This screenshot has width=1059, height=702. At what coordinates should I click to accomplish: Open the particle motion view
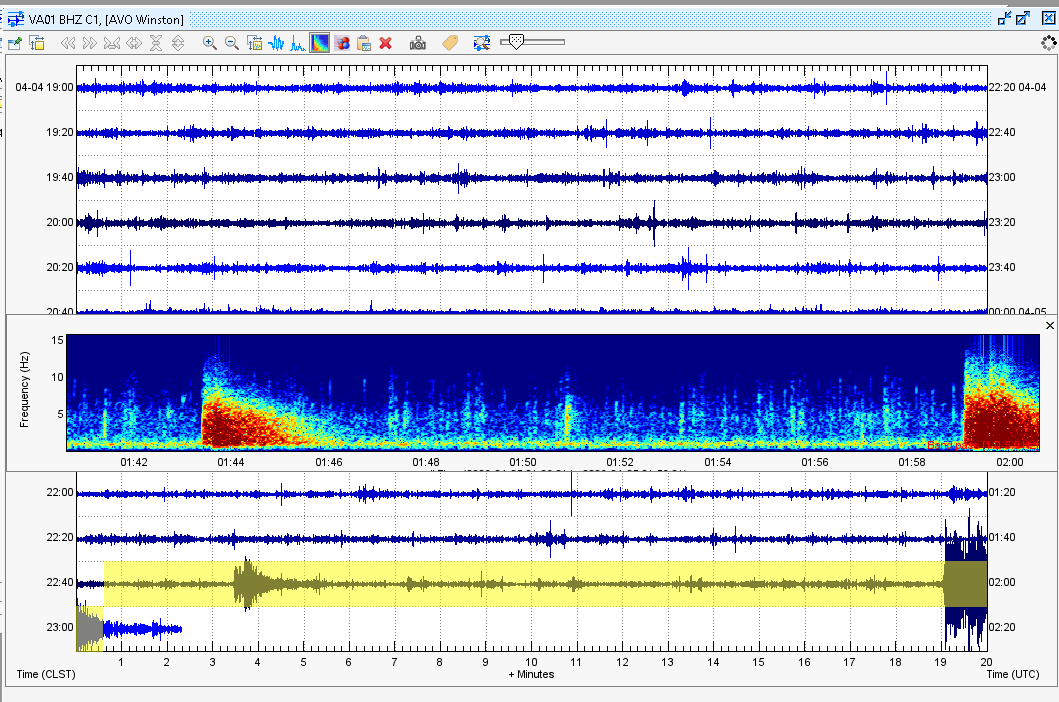coord(342,43)
